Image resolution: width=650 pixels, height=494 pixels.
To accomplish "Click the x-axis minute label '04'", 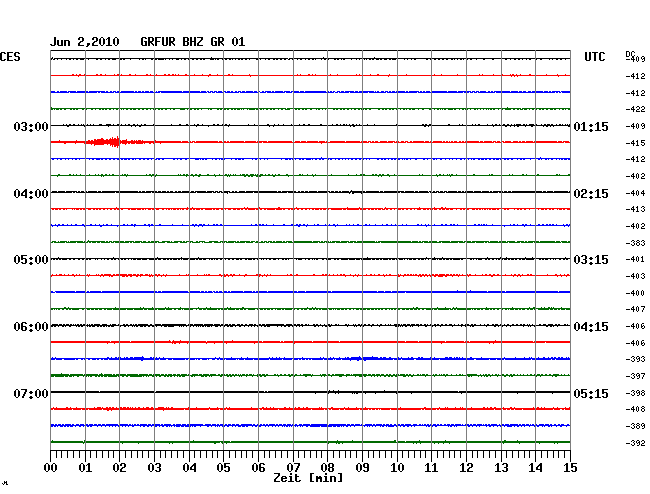I will tap(189, 468).
